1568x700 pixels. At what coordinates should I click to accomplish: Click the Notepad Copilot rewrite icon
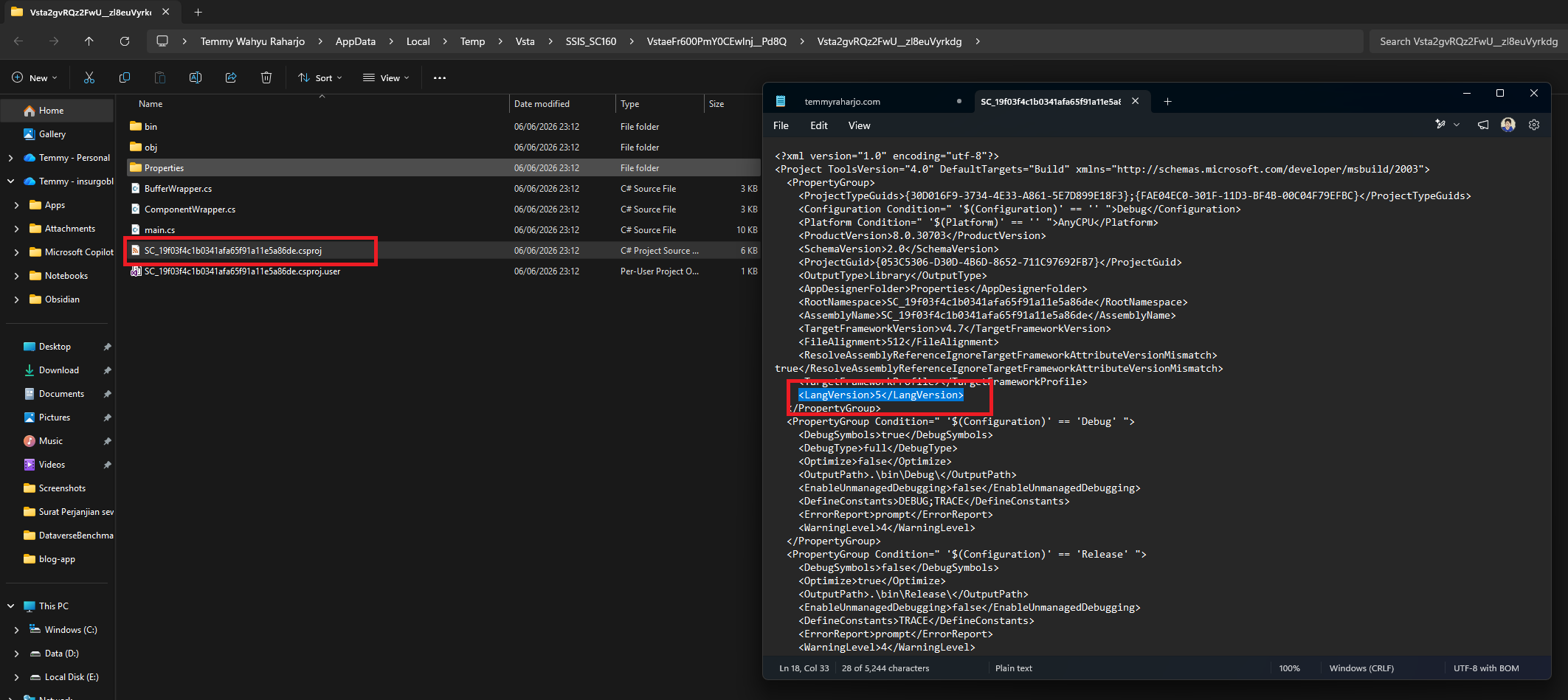[x=1440, y=125]
